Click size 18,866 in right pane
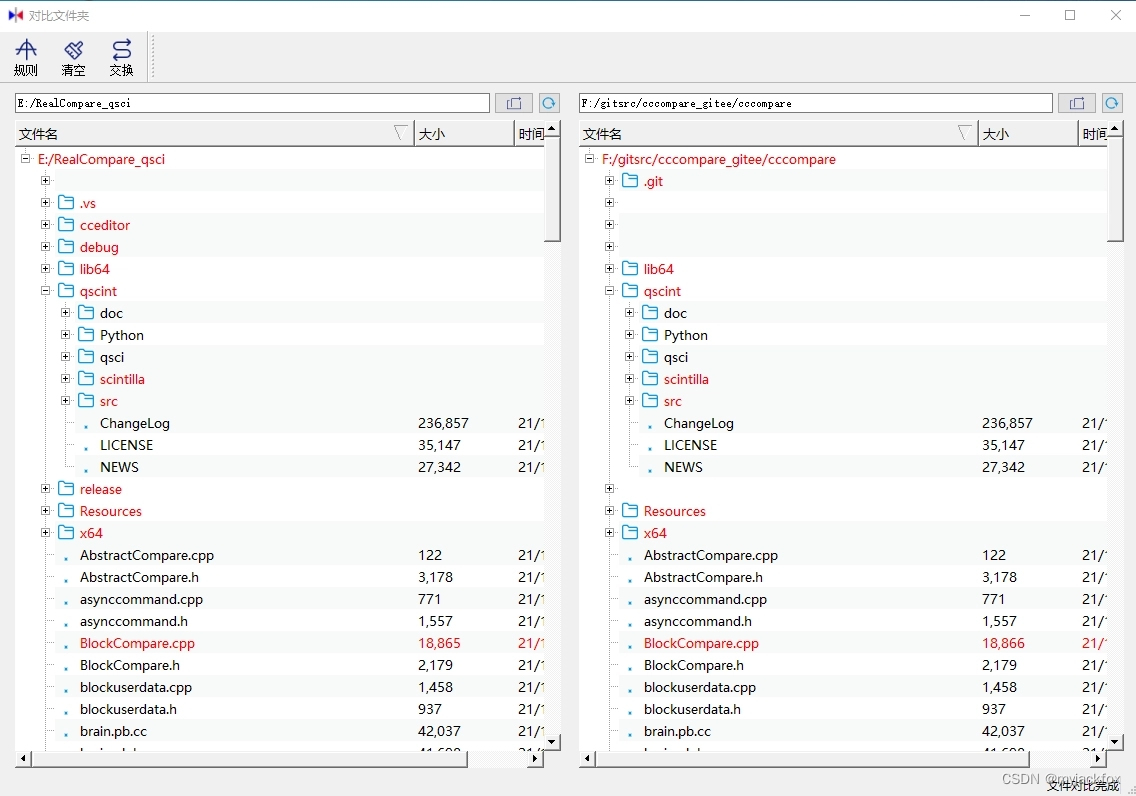 1003,643
